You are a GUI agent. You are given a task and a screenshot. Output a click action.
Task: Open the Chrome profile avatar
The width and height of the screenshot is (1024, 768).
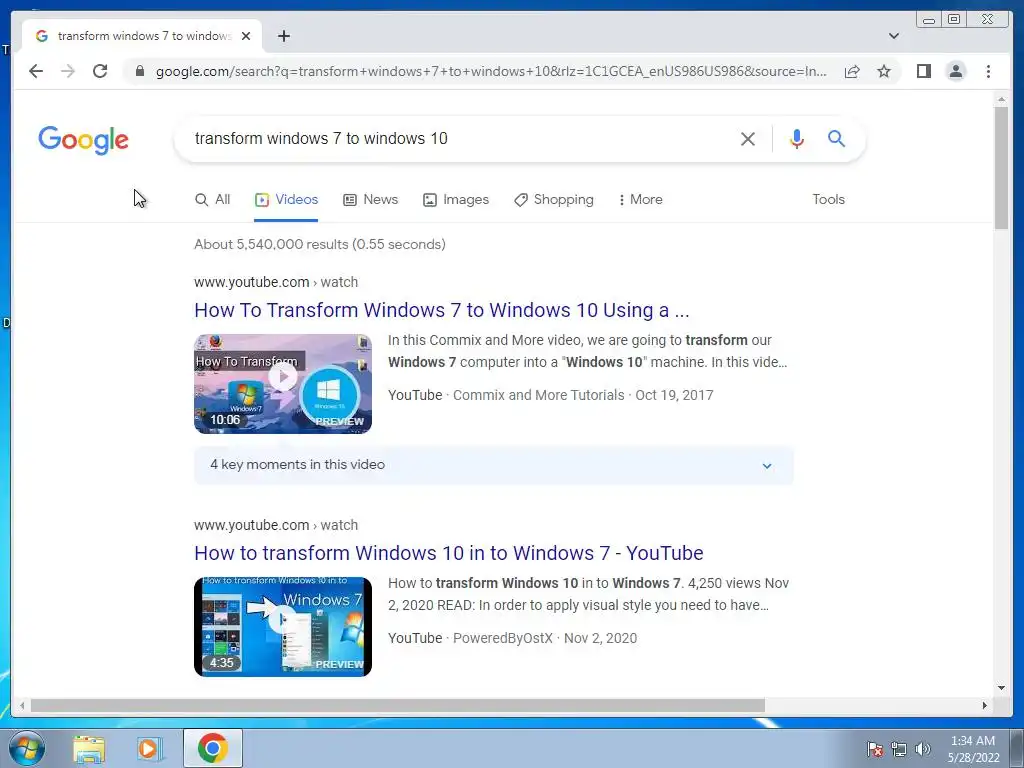[955, 71]
